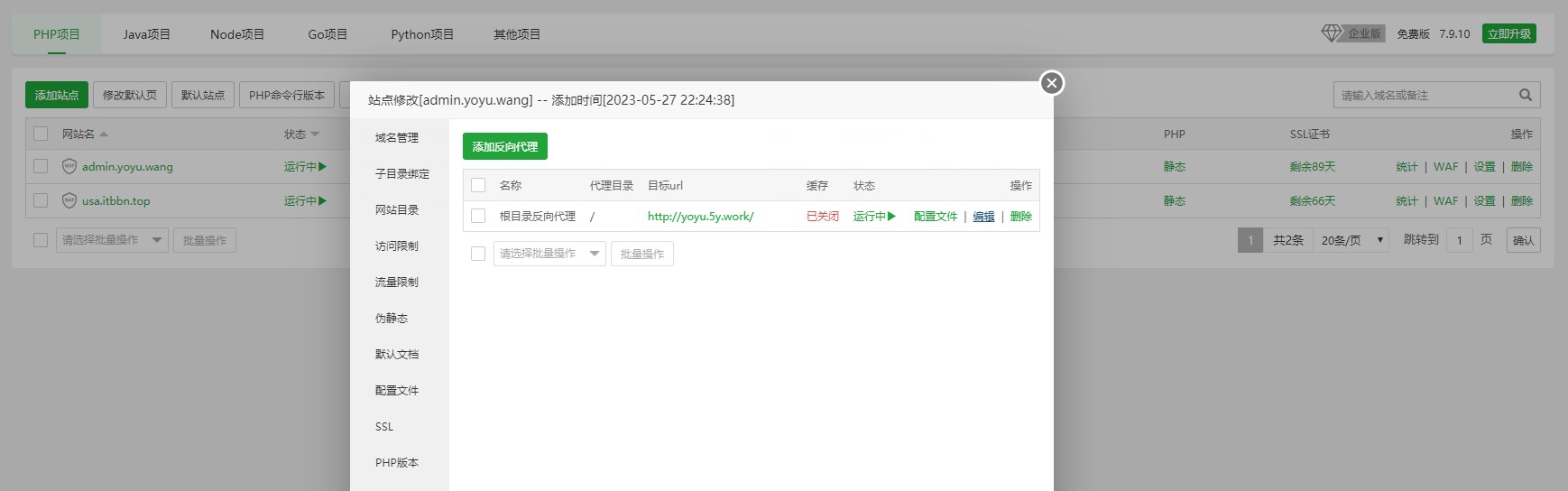
Task: Click 已关闭 cache status in proxy row
Action: coord(823,216)
